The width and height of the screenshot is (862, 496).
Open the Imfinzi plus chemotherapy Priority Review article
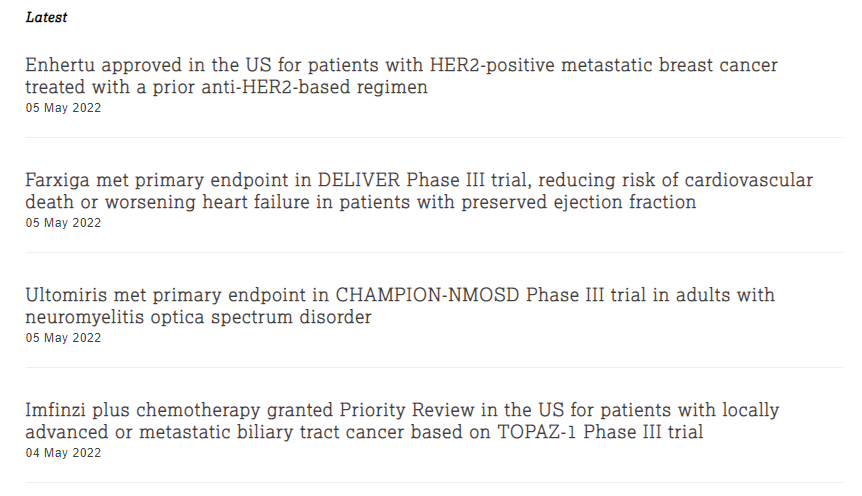402,421
